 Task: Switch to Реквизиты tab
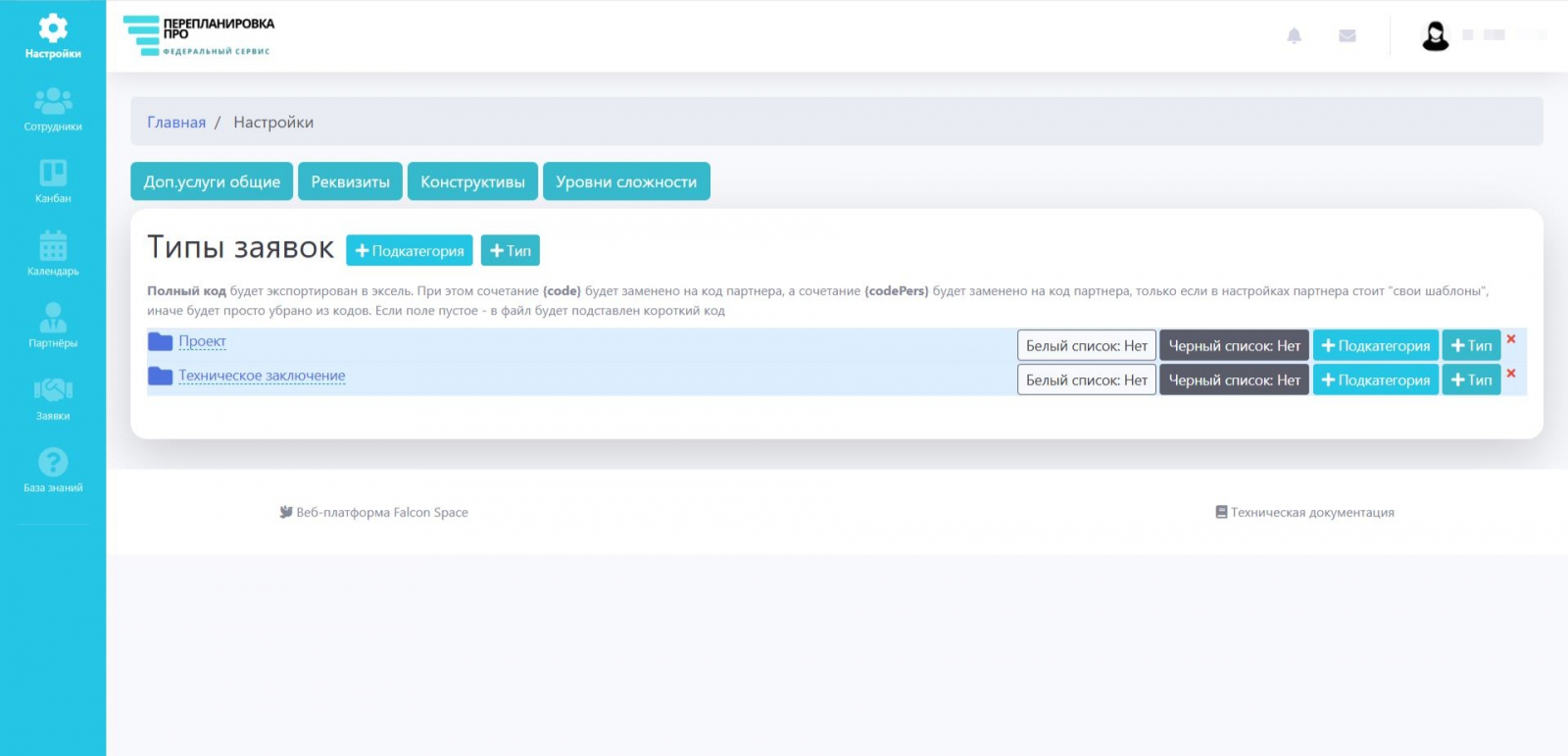tap(351, 181)
